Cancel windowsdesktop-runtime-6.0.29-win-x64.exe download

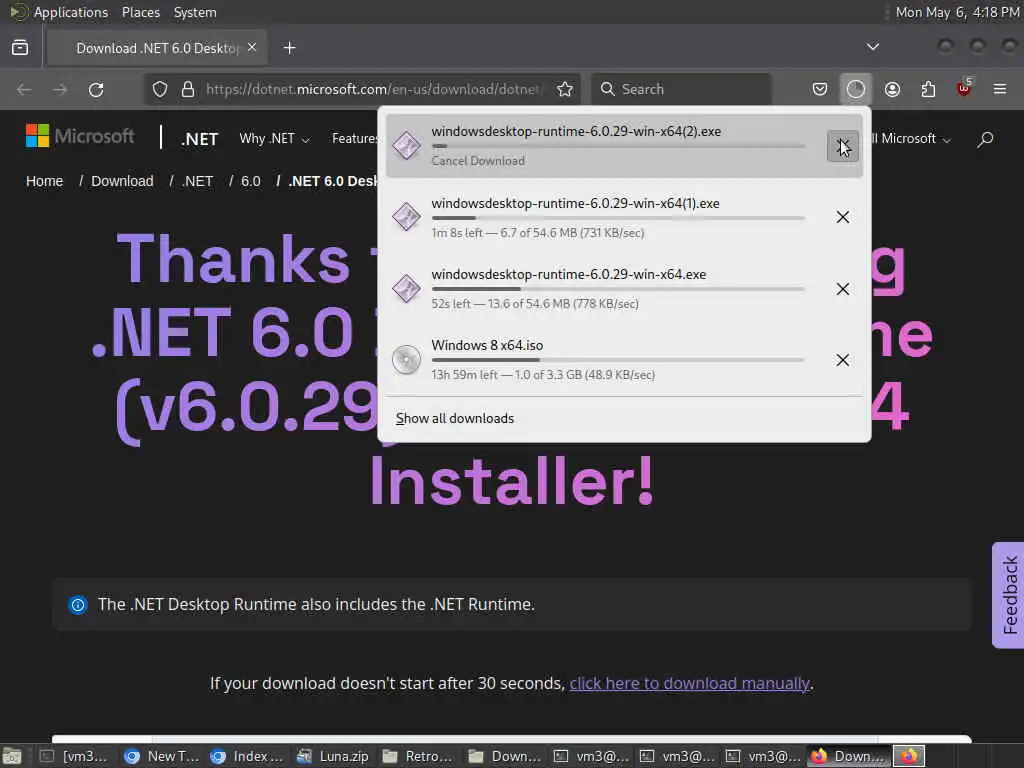(x=842, y=289)
